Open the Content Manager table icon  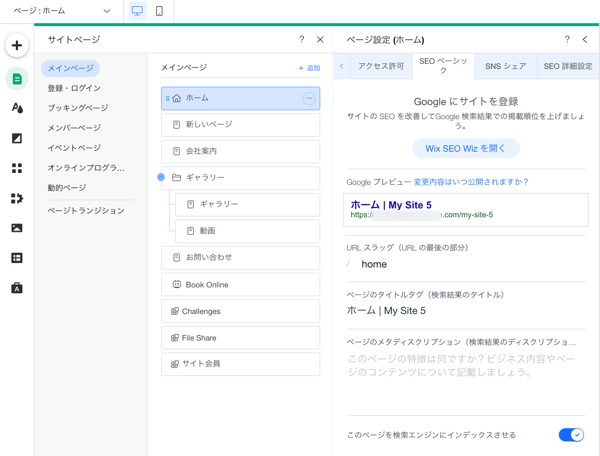pyautogui.click(x=16, y=258)
